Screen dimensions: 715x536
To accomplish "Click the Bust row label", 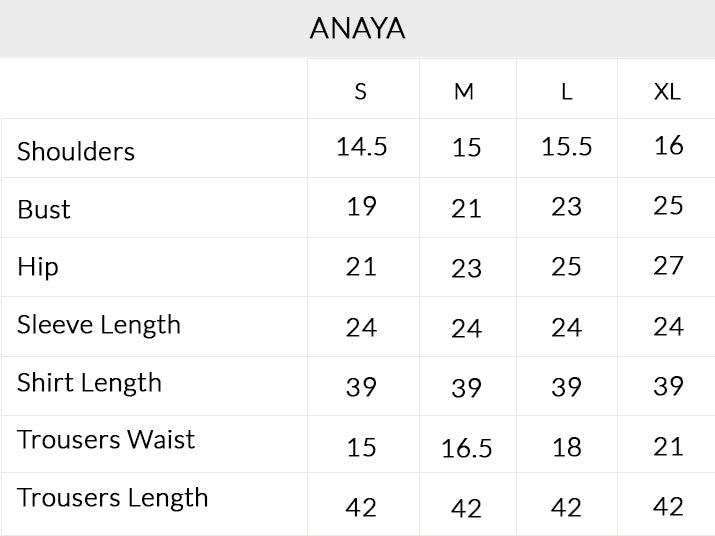I will point(44,209).
